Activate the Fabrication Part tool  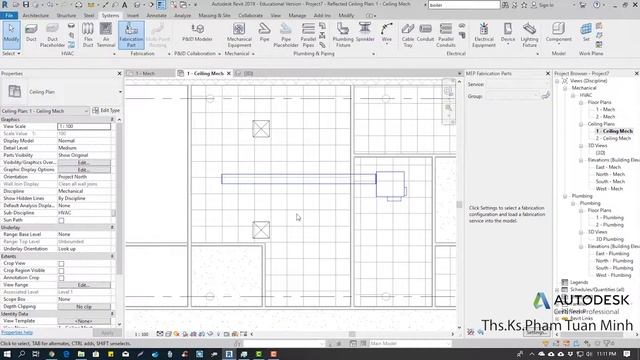(x=131, y=35)
